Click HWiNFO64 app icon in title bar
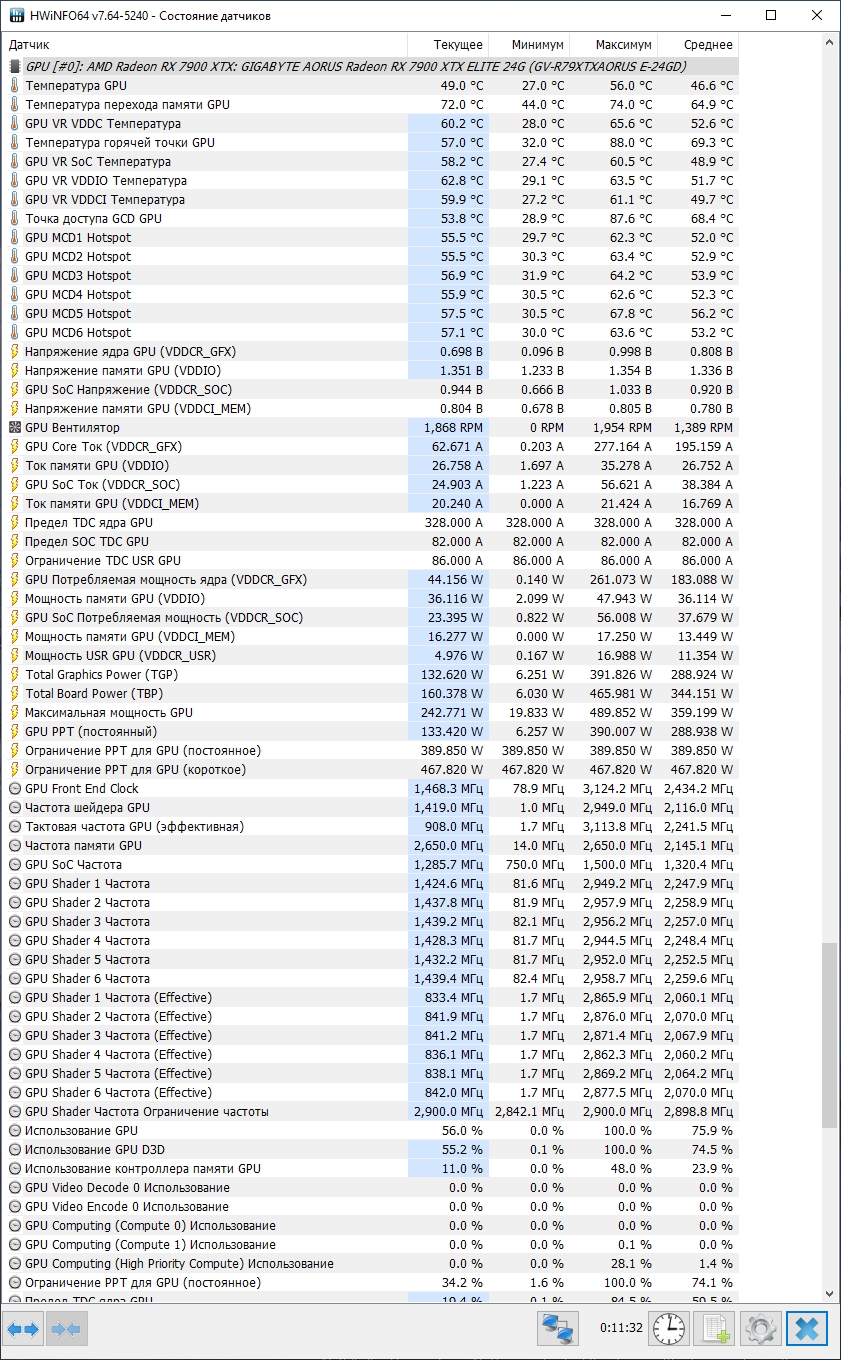This screenshot has height=1360, width=841. (x=16, y=16)
